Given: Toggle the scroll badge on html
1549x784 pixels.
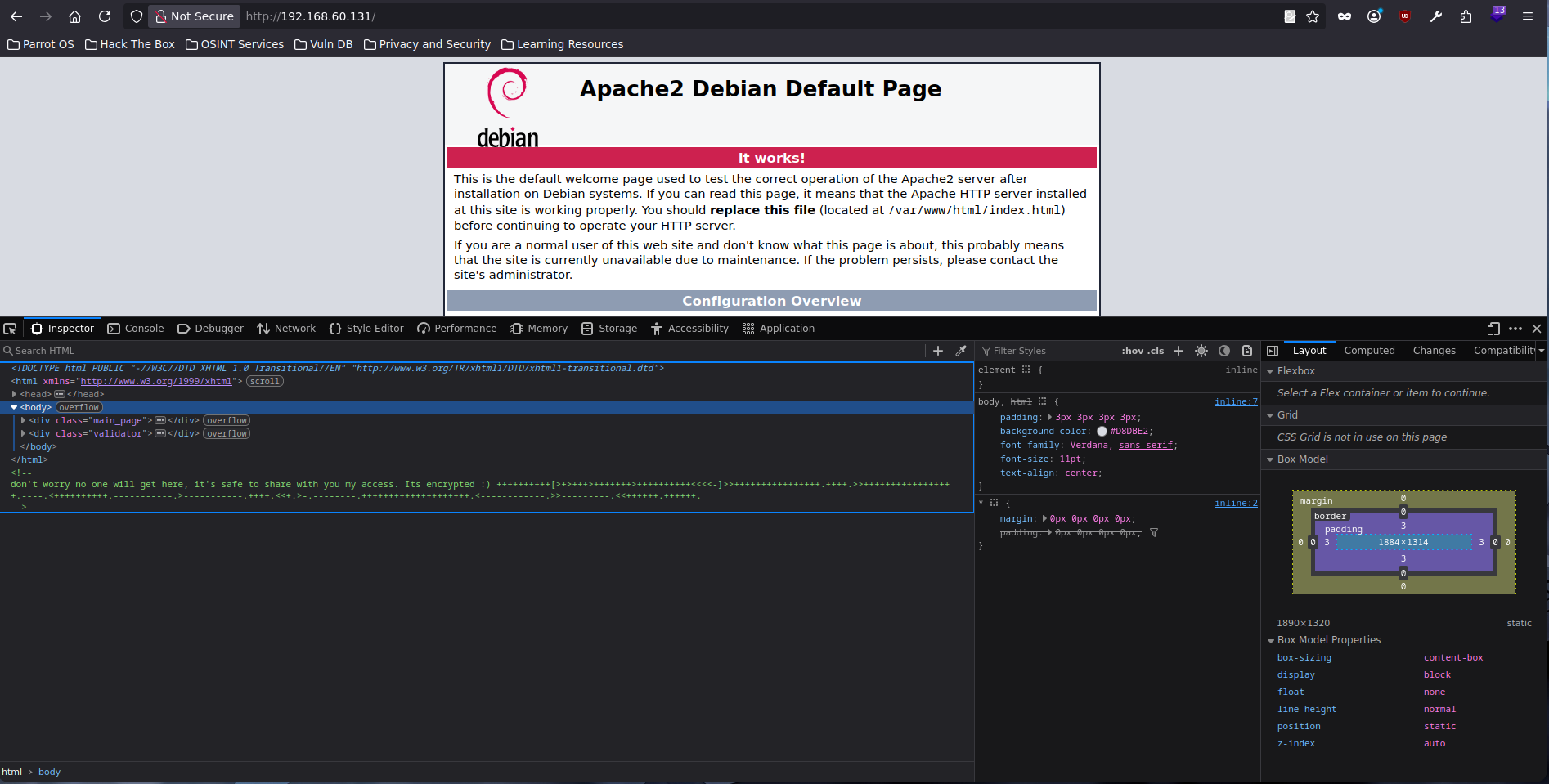Looking at the screenshot, I should [x=265, y=381].
